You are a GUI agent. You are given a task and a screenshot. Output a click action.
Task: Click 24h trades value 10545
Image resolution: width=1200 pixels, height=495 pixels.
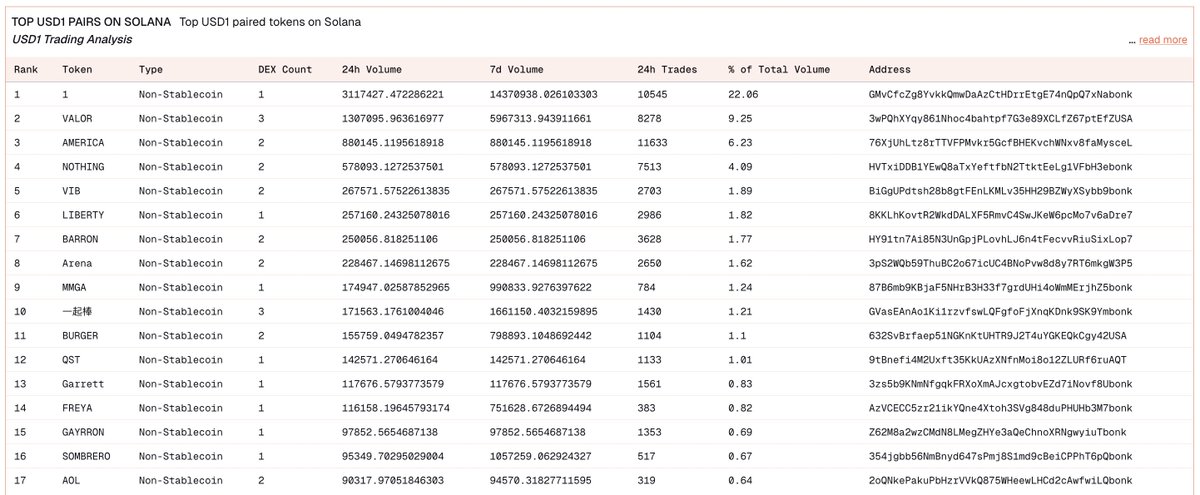652,94
